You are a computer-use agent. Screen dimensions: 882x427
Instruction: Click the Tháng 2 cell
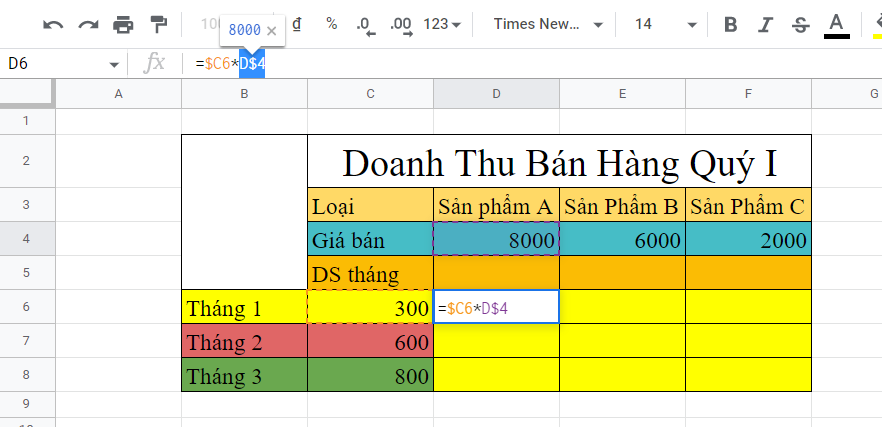coord(244,341)
